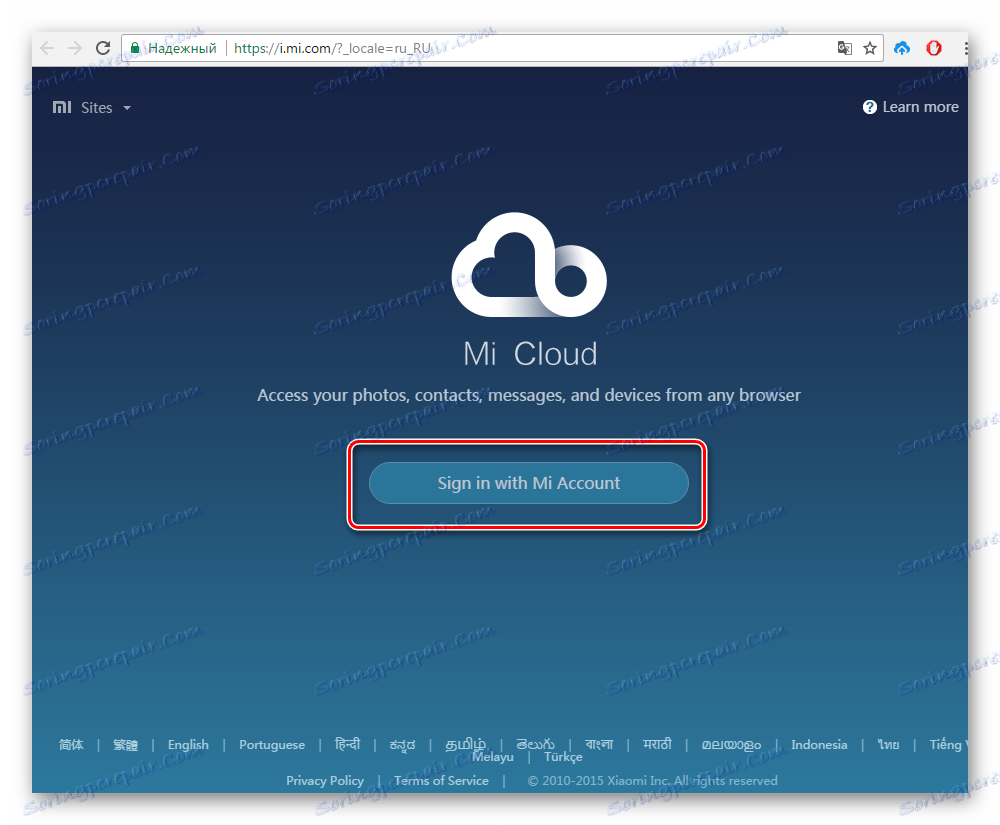This screenshot has height=825, width=1000.
Task: Switch language to Traditional Chinese 繁體
Action: 125,745
